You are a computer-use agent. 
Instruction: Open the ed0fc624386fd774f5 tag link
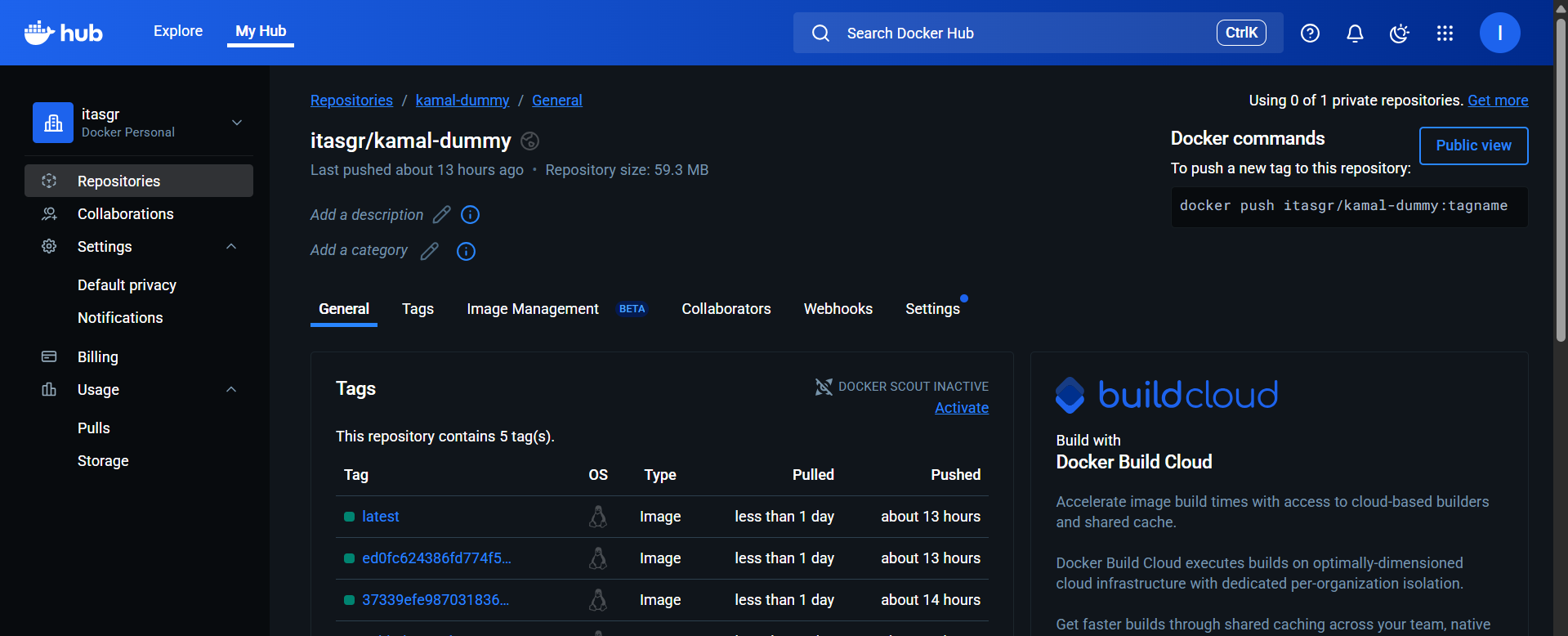point(436,558)
